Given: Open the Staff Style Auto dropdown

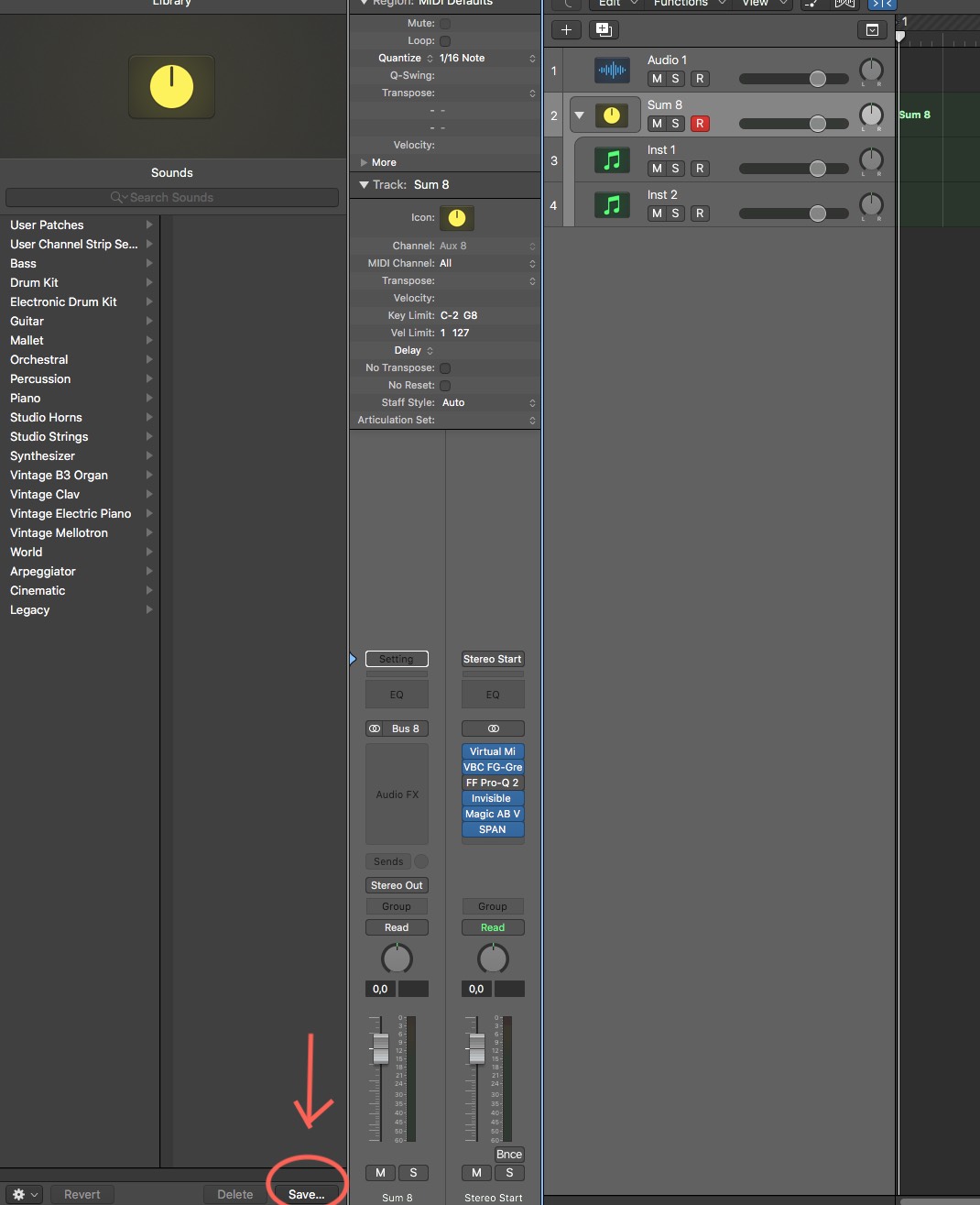Looking at the screenshot, I should (487, 402).
